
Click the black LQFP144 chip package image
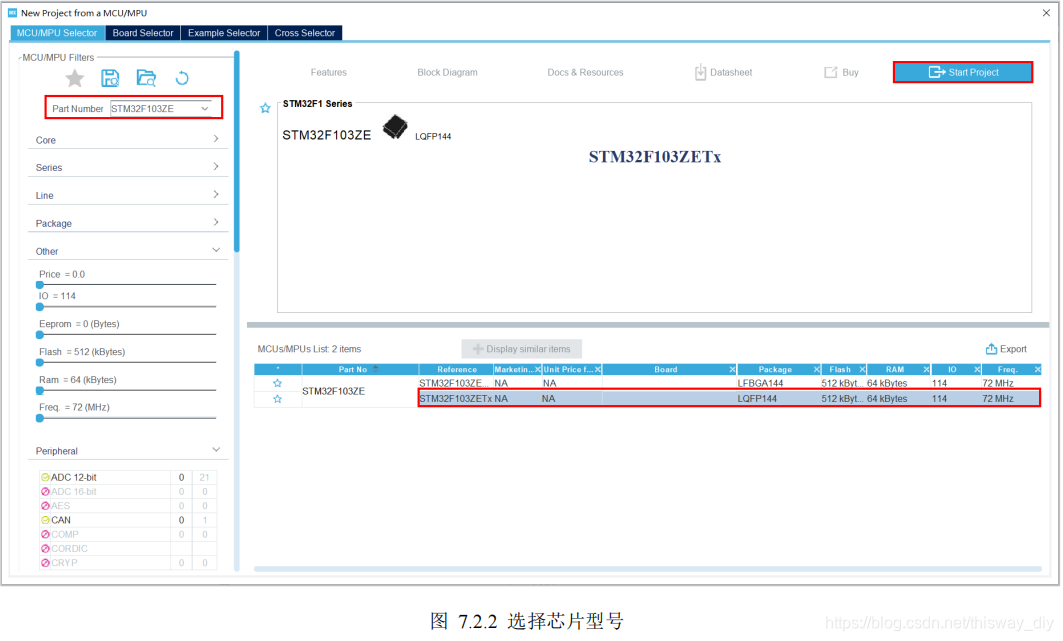point(395,127)
